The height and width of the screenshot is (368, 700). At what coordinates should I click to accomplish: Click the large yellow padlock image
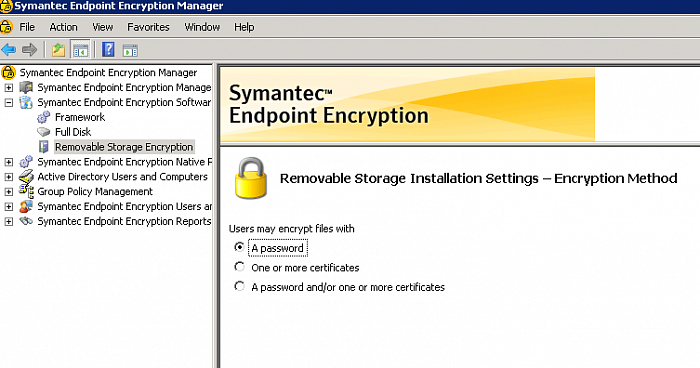pyautogui.click(x=251, y=178)
